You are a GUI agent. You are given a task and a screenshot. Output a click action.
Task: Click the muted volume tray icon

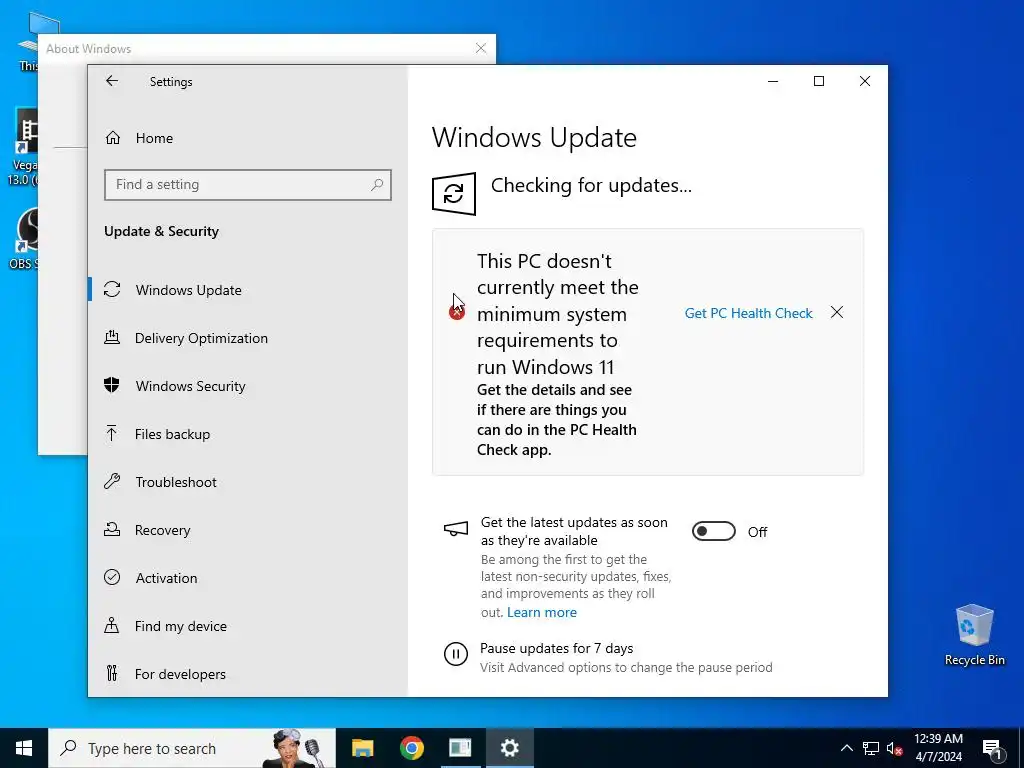tap(894, 748)
